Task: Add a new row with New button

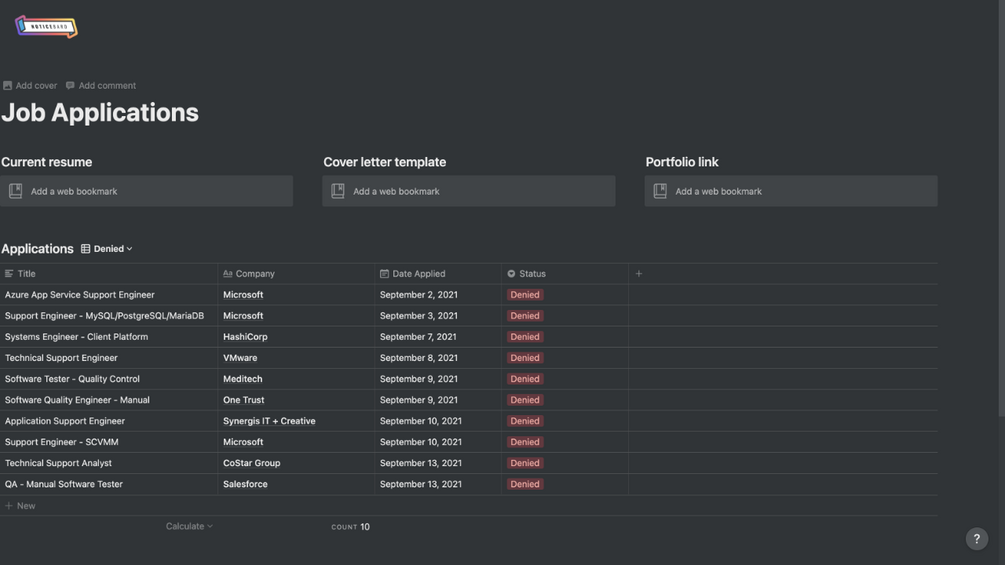Action: click(x=20, y=506)
